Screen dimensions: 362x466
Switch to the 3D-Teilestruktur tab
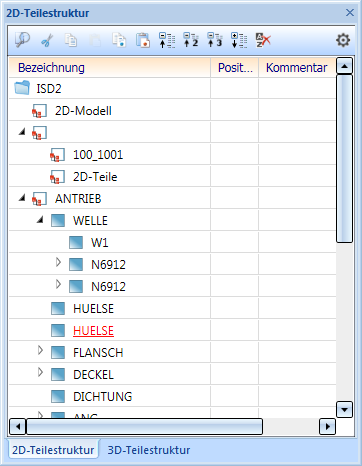(x=149, y=450)
